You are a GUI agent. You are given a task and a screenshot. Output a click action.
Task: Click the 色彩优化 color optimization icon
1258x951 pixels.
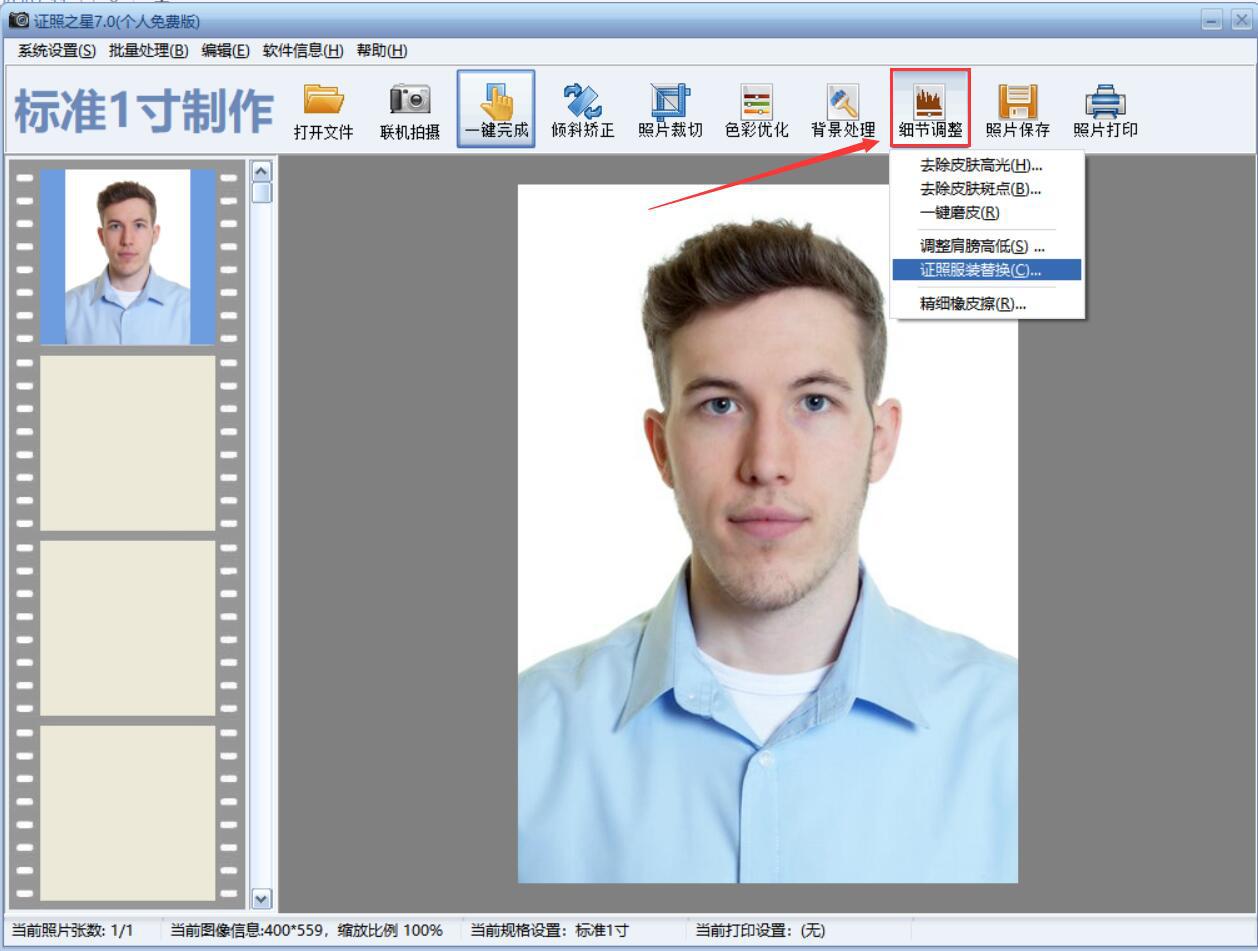coord(756,101)
